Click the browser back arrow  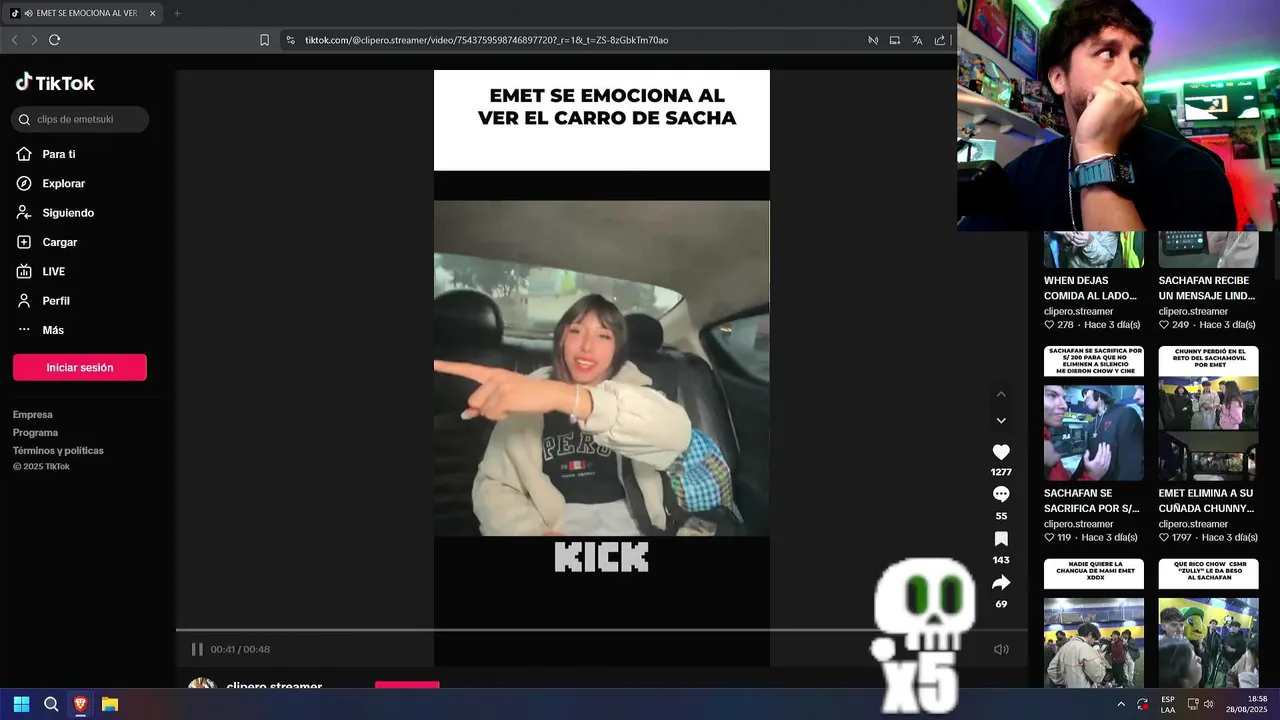coord(14,40)
